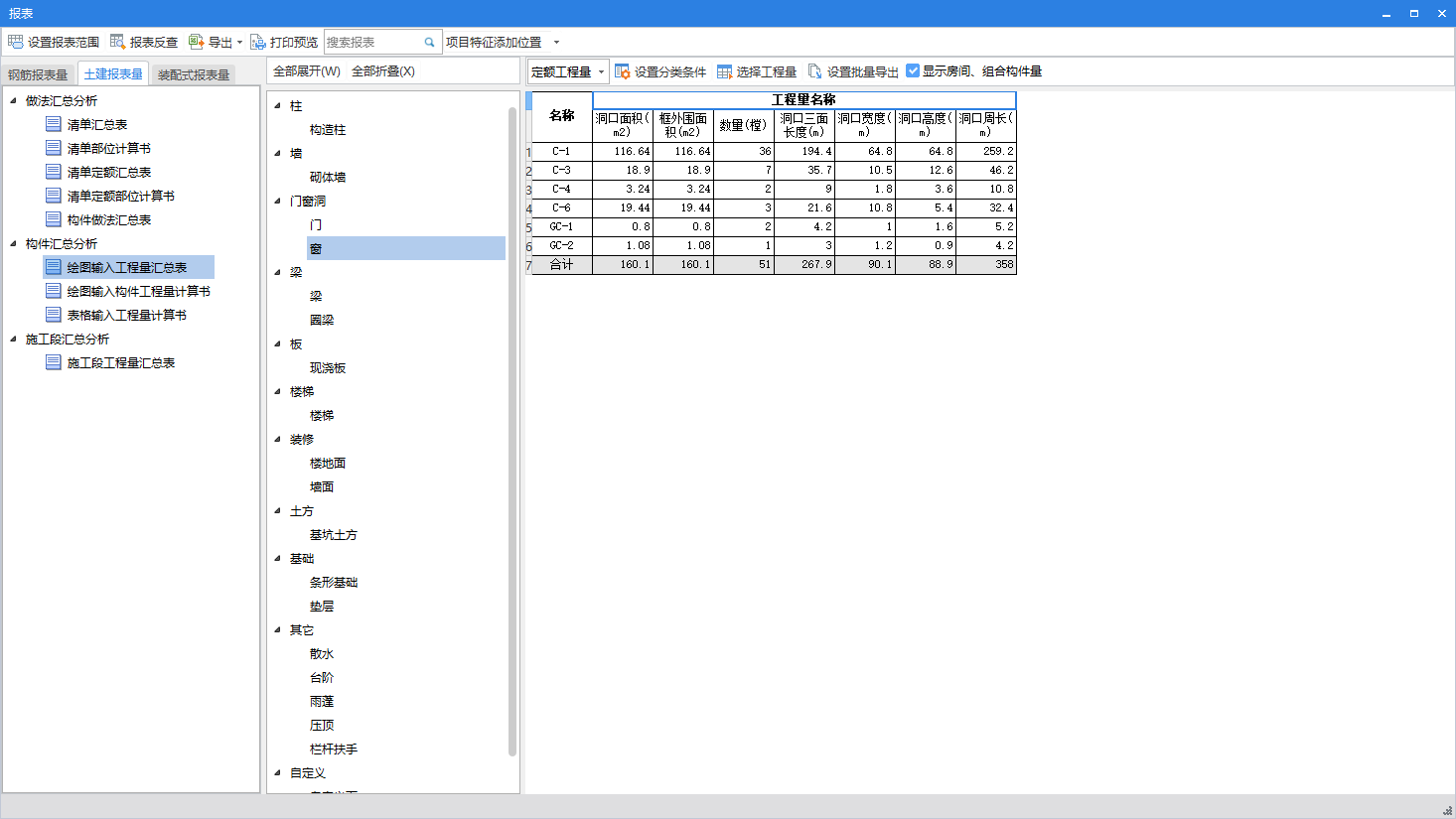1456x819 pixels.
Task: Click the 设置批量导出 icon
Action: pyautogui.click(x=814, y=71)
